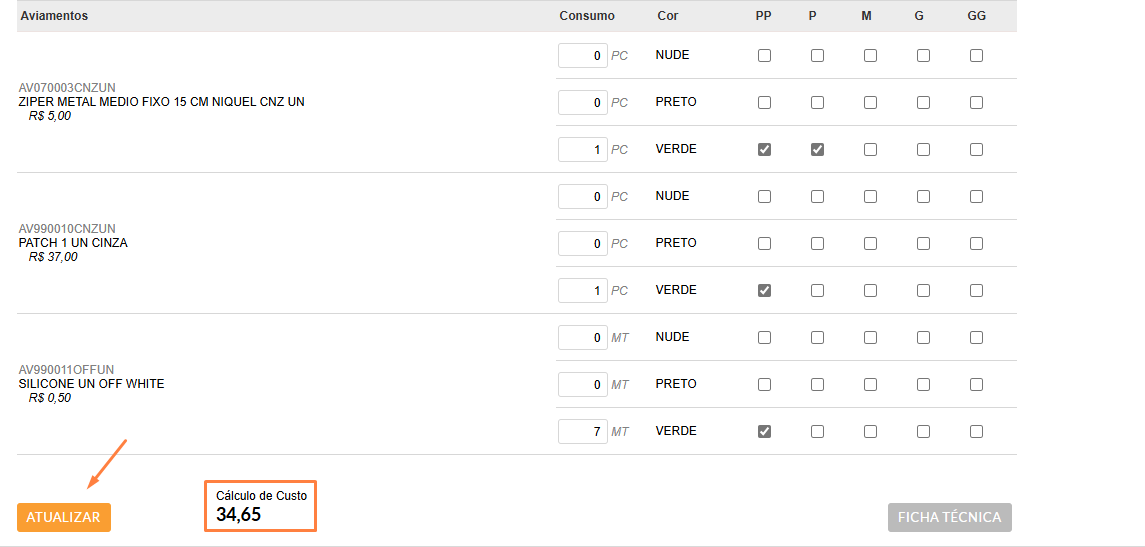Enable M size for zipper VERDE row
Screen dimensions: 1145x547
pos(871,150)
